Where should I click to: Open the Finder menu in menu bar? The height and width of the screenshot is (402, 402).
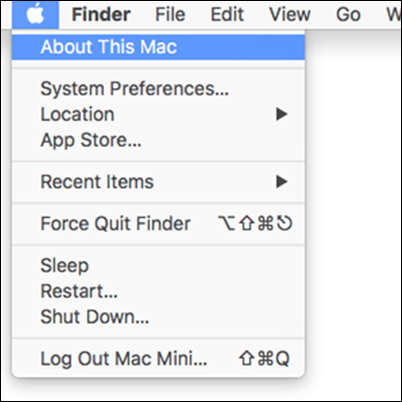click(101, 15)
